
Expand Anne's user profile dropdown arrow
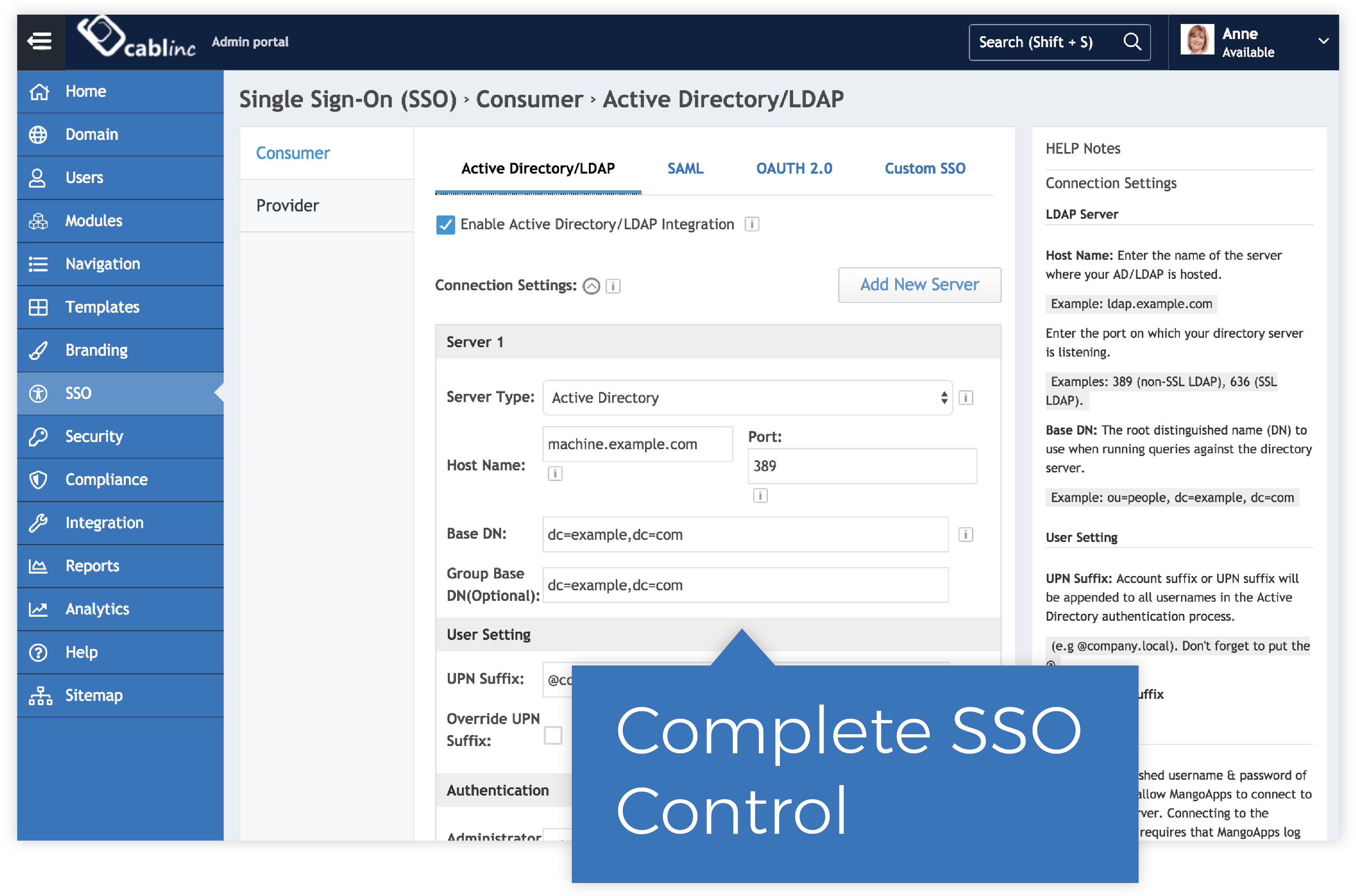point(1323,41)
